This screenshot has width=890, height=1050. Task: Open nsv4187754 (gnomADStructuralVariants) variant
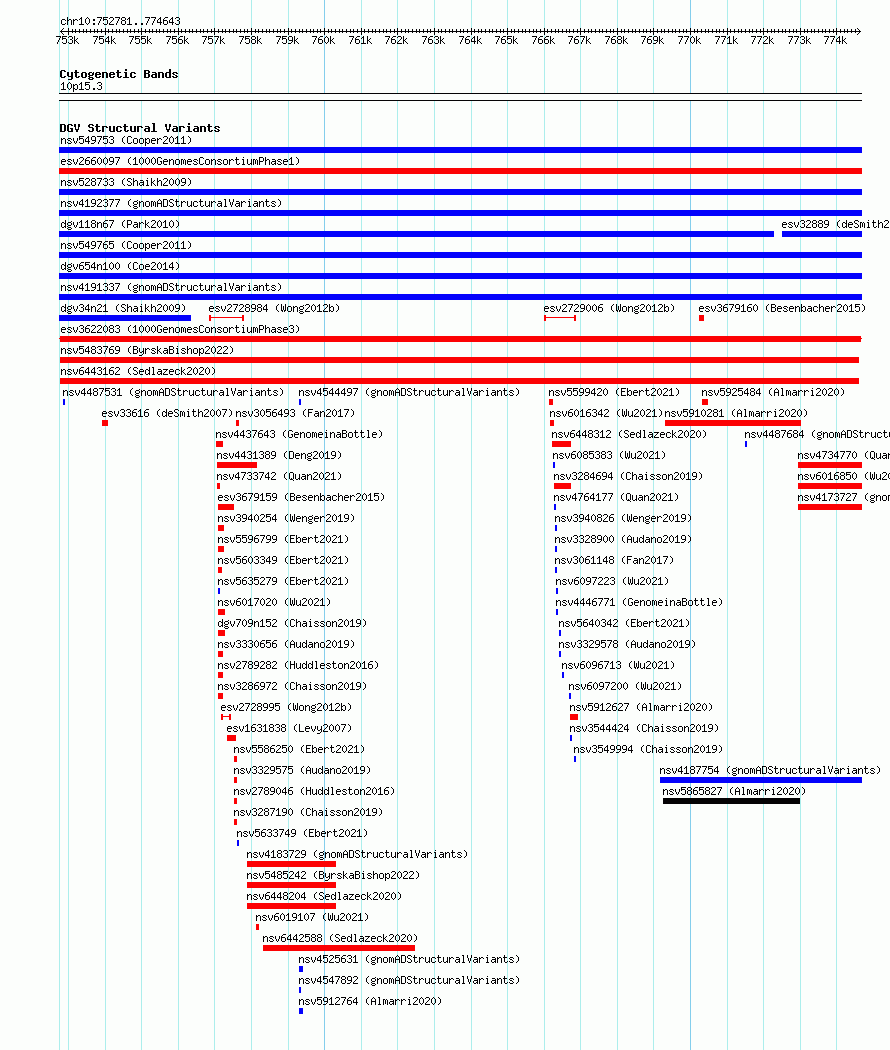770,770
